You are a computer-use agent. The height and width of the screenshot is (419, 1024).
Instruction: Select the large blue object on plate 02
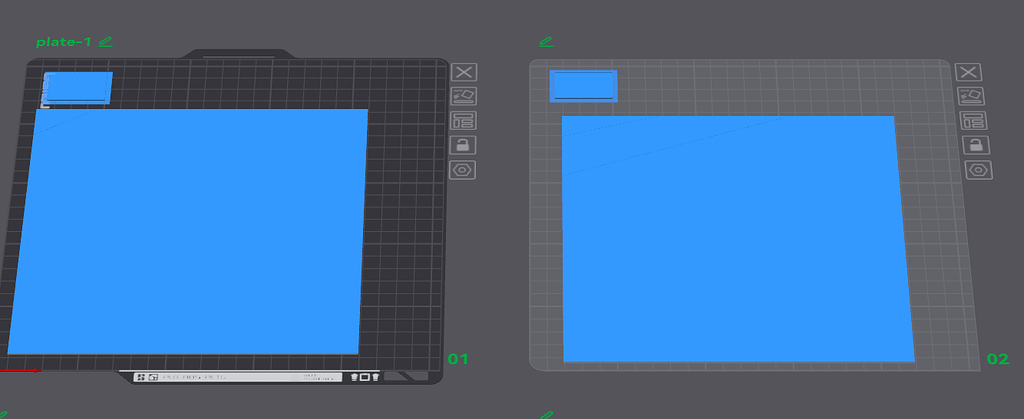click(x=738, y=239)
